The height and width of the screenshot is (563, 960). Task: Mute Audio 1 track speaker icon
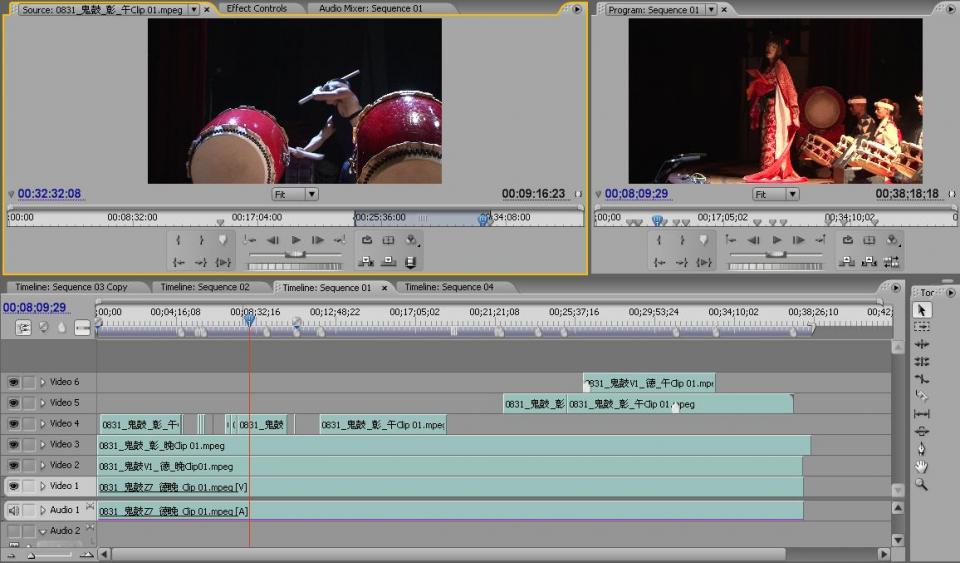(x=13, y=510)
